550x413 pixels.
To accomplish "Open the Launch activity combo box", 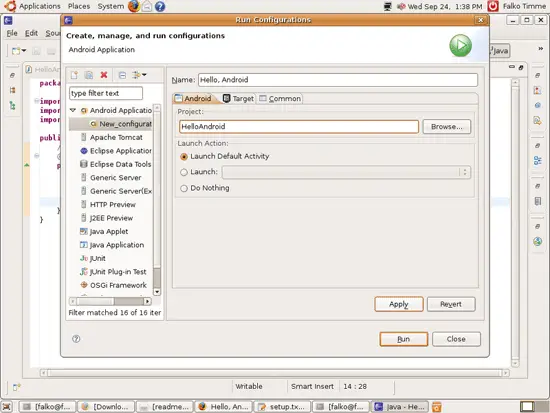I will [x=346, y=172].
